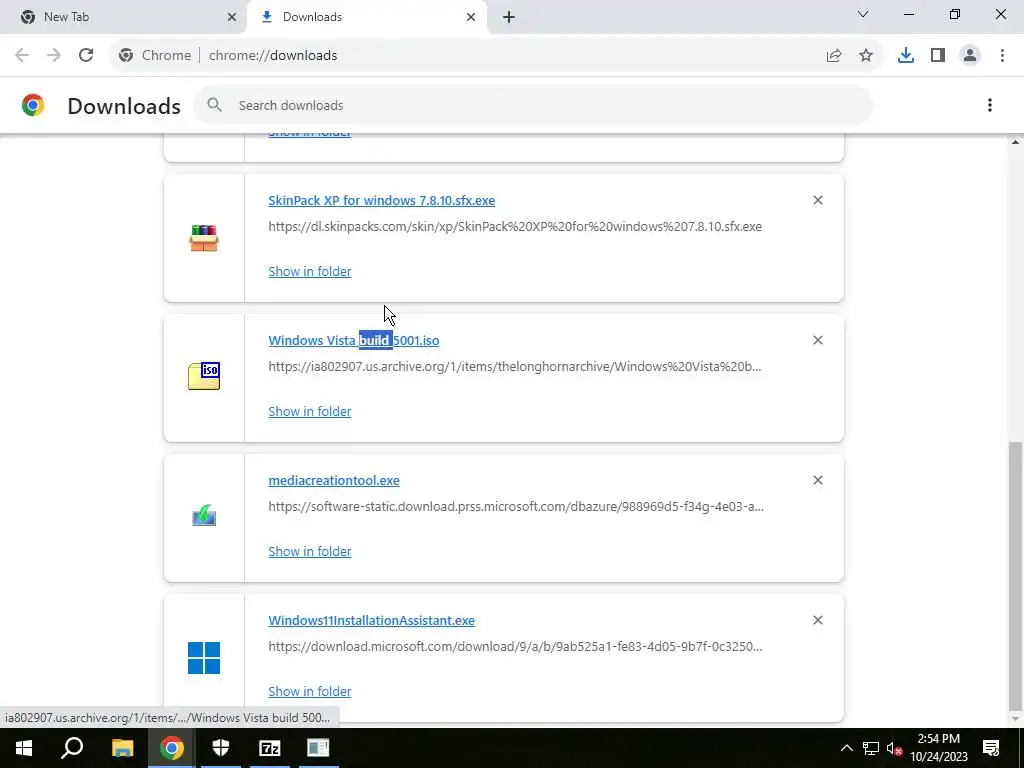
Task: Open the Windows Start menu
Action: coord(24,748)
